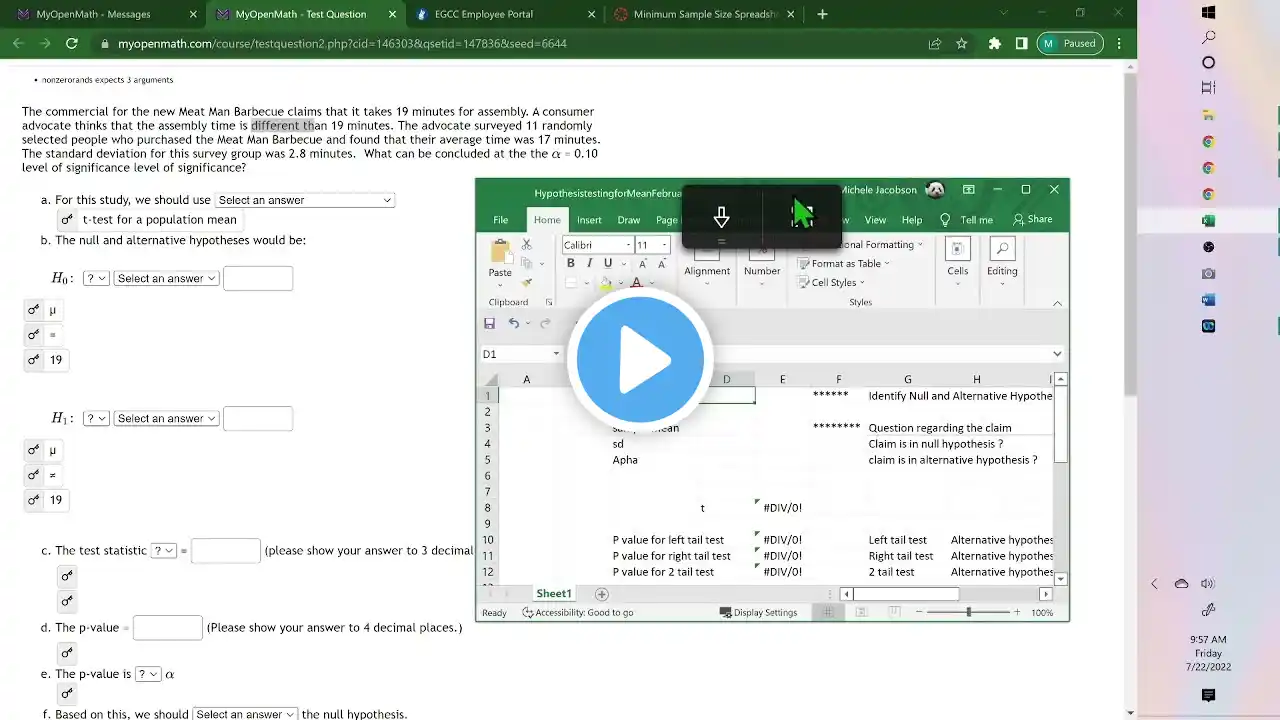Screen dimensions: 1280x720
Task: Toggle Bold formatting in Excel
Action: (x=571, y=264)
